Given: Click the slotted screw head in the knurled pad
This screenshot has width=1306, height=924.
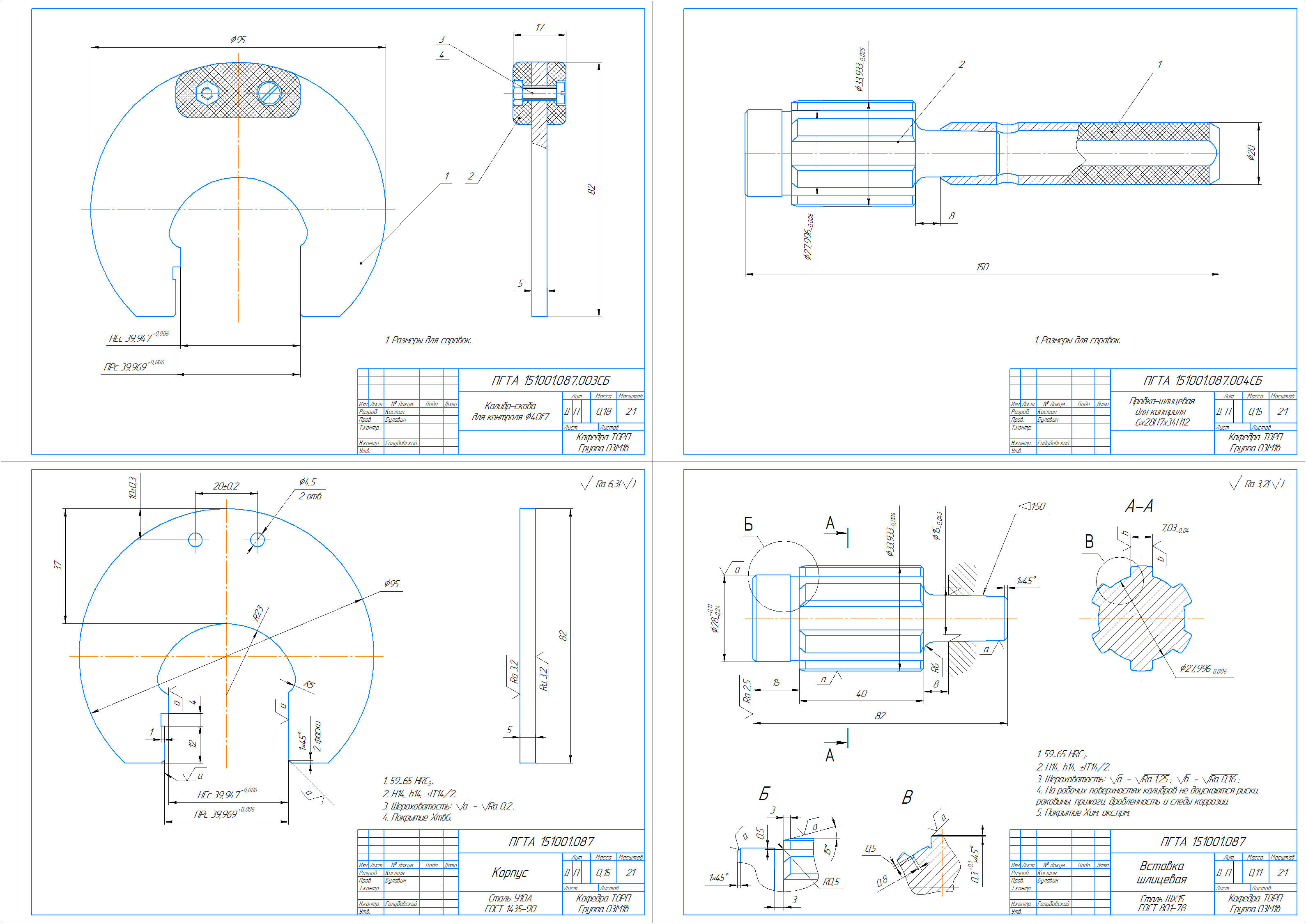Looking at the screenshot, I should 269,93.
